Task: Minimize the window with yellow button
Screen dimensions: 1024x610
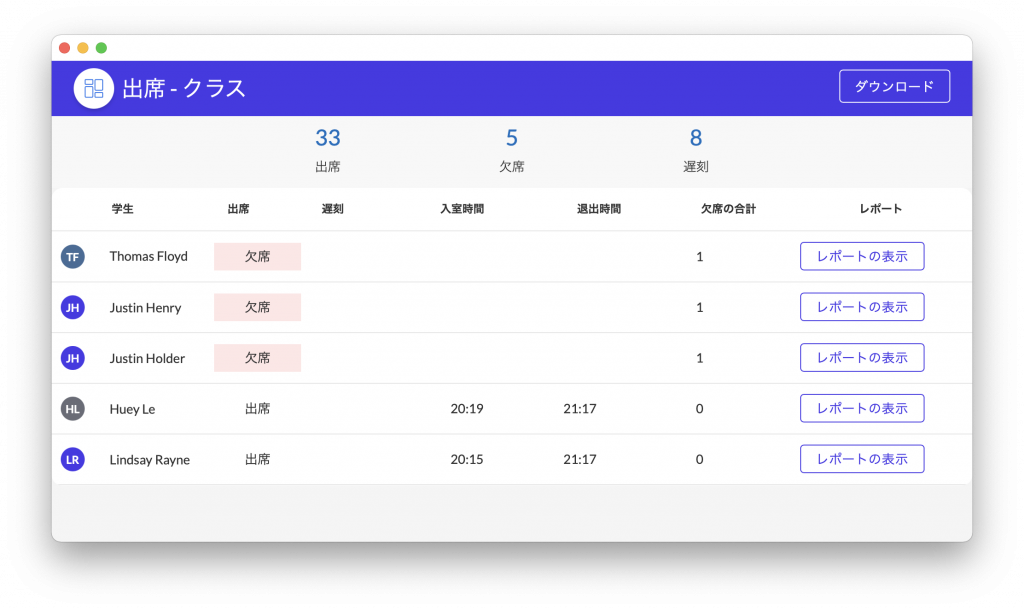Action: pyautogui.click(x=83, y=48)
